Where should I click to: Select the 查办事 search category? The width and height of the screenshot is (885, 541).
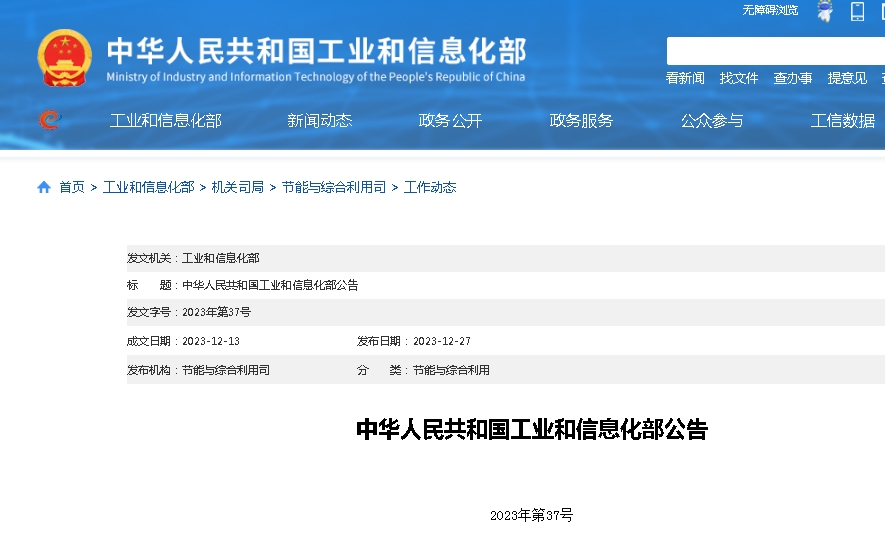pos(792,78)
